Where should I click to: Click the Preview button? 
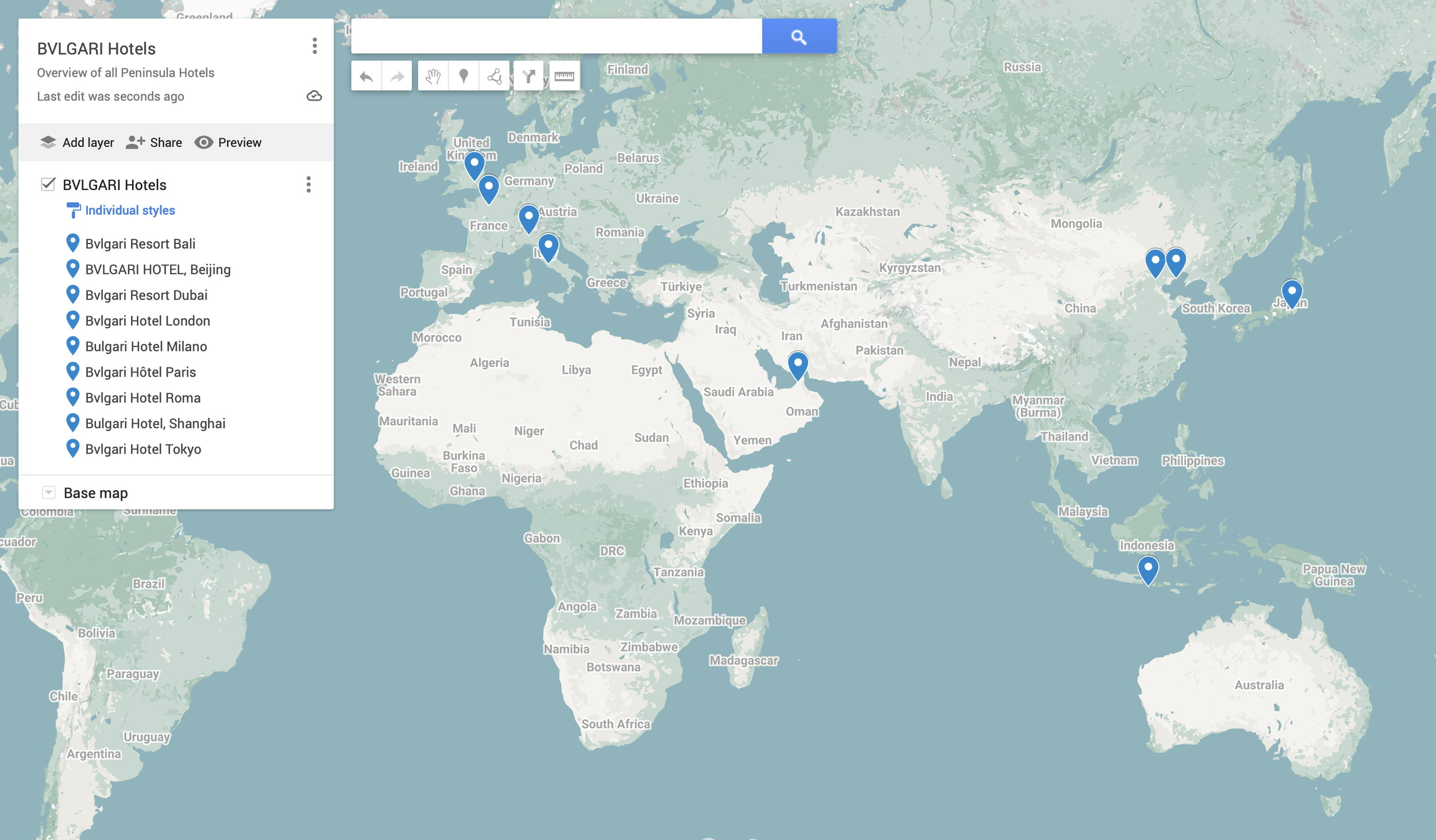pyautogui.click(x=228, y=142)
